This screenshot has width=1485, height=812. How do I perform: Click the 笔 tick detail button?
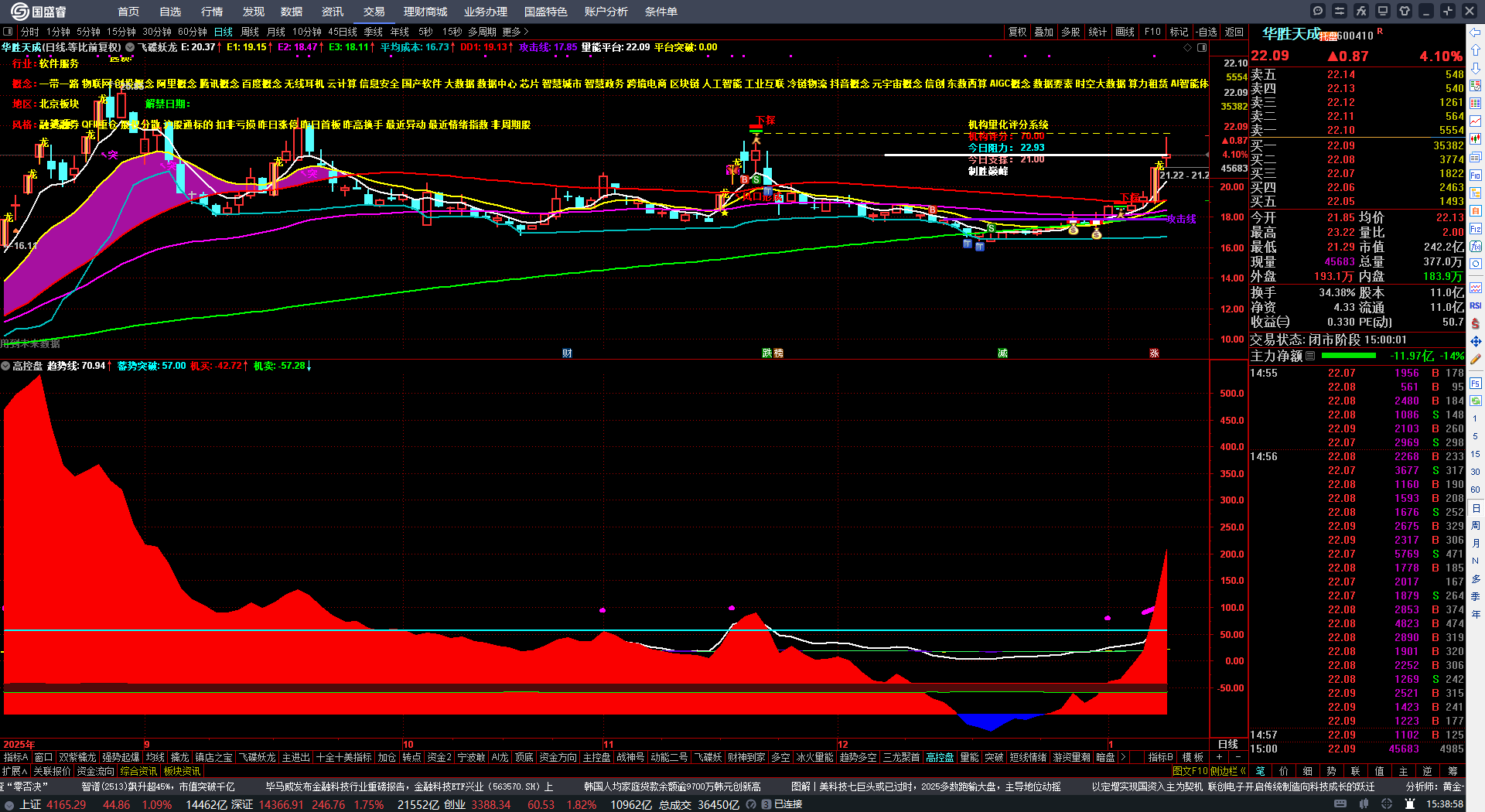coord(1260,771)
